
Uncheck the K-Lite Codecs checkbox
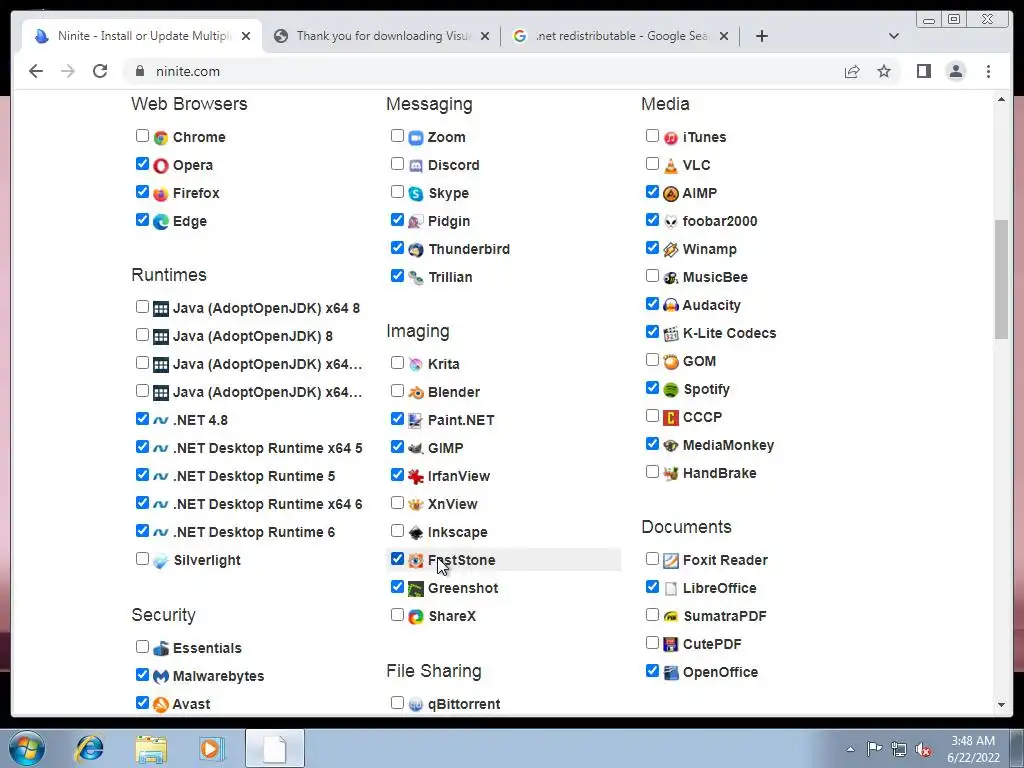point(652,332)
